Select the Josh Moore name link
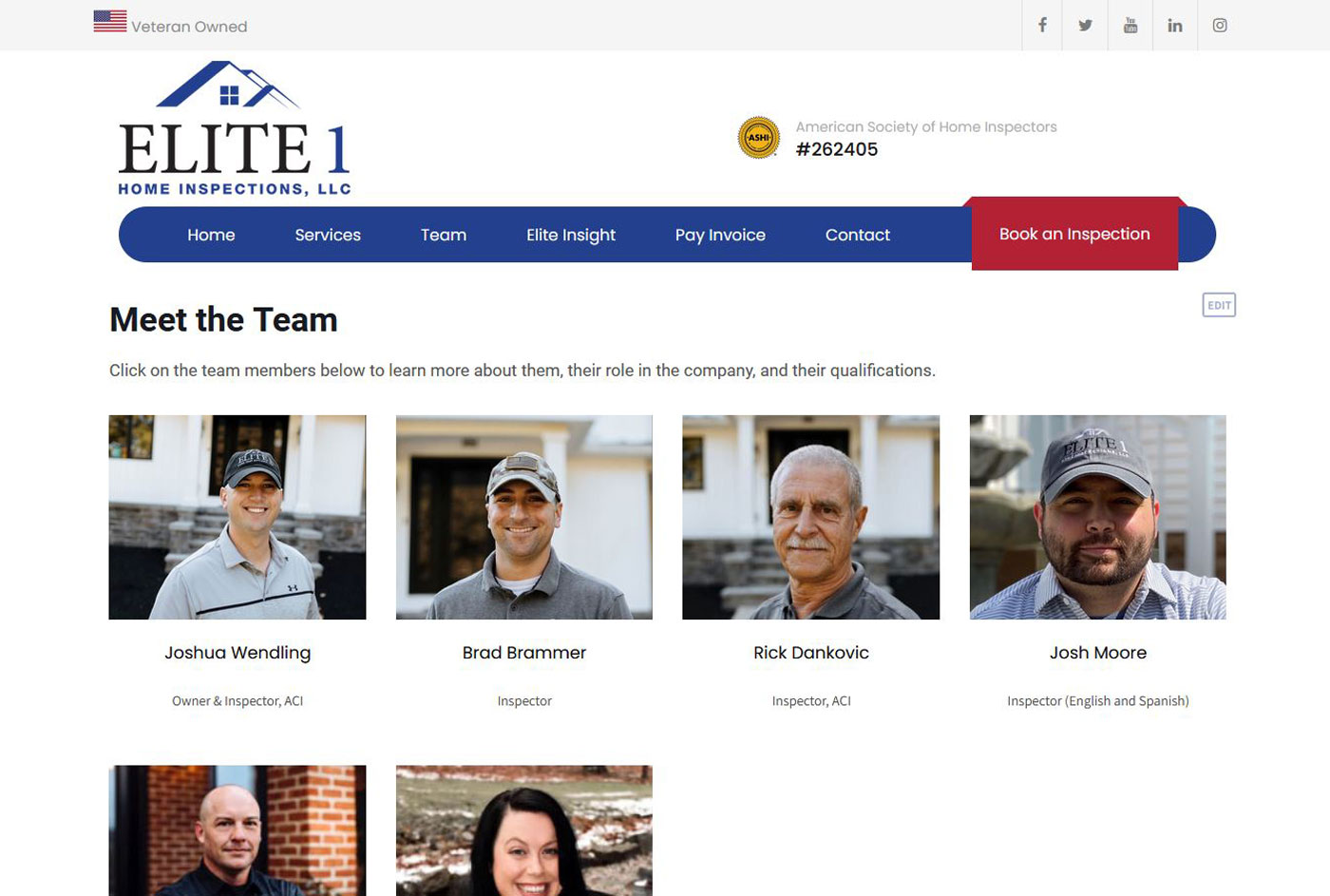Image resolution: width=1330 pixels, height=896 pixels. [x=1098, y=653]
